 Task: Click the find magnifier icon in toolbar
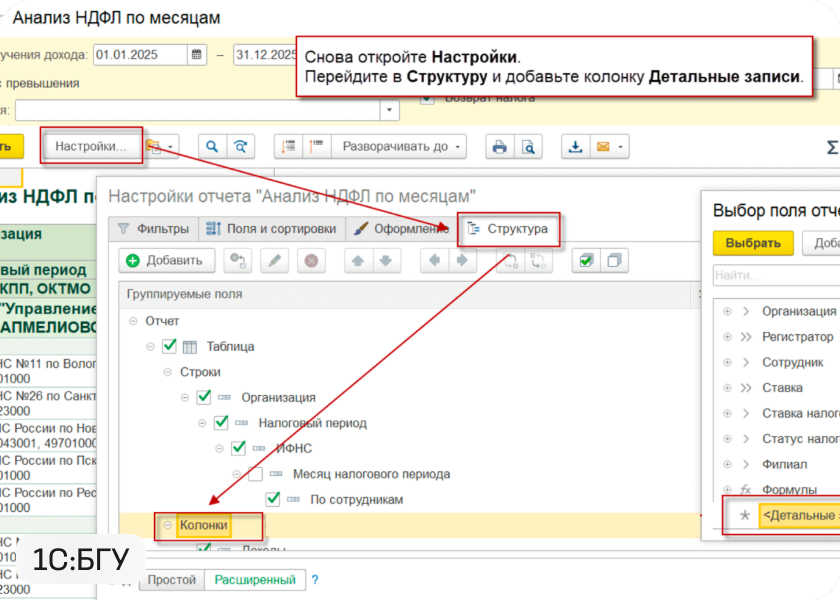click(212, 147)
